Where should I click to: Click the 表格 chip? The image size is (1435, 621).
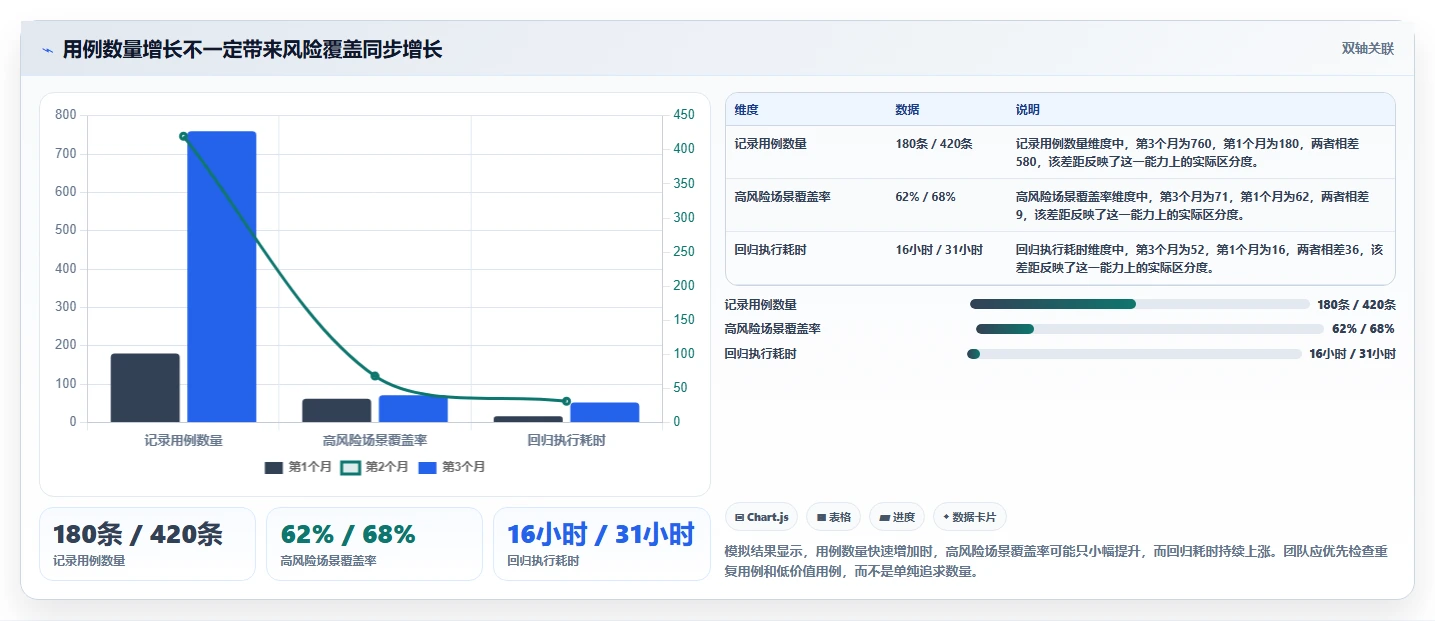pyautogui.click(x=834, y=517)
